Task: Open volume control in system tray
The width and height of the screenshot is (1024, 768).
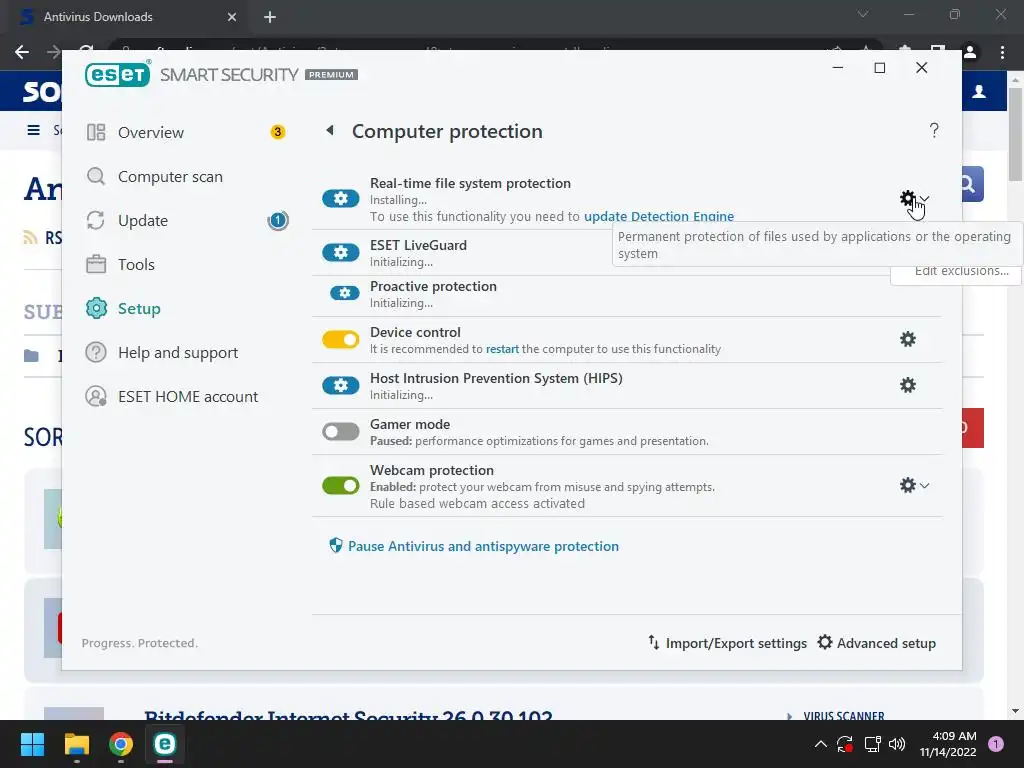Action: (897, 744)
